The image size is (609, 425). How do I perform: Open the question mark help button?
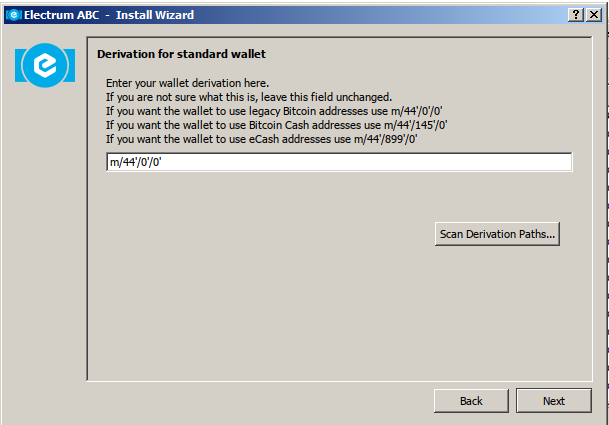coord(576,15)
